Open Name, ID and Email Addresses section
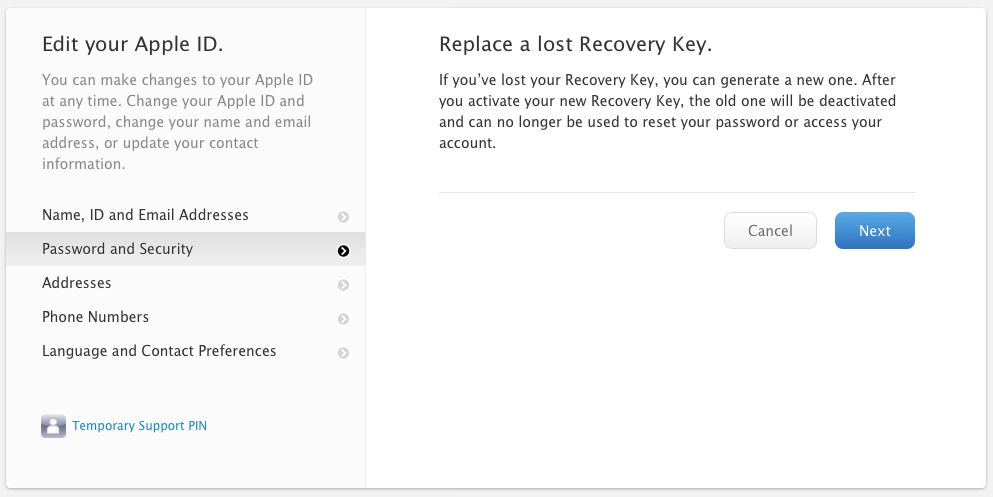 pos(145,215)
